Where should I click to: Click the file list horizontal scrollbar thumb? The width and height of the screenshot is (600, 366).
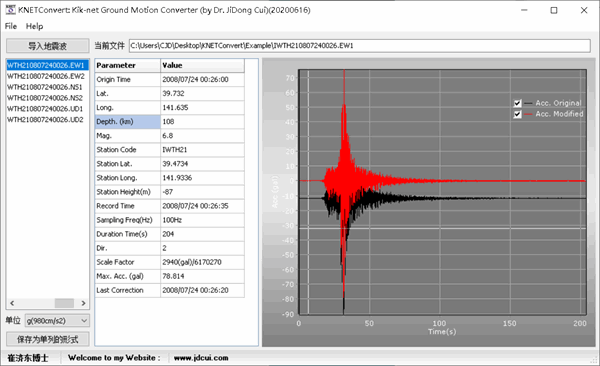click(64, 303)
